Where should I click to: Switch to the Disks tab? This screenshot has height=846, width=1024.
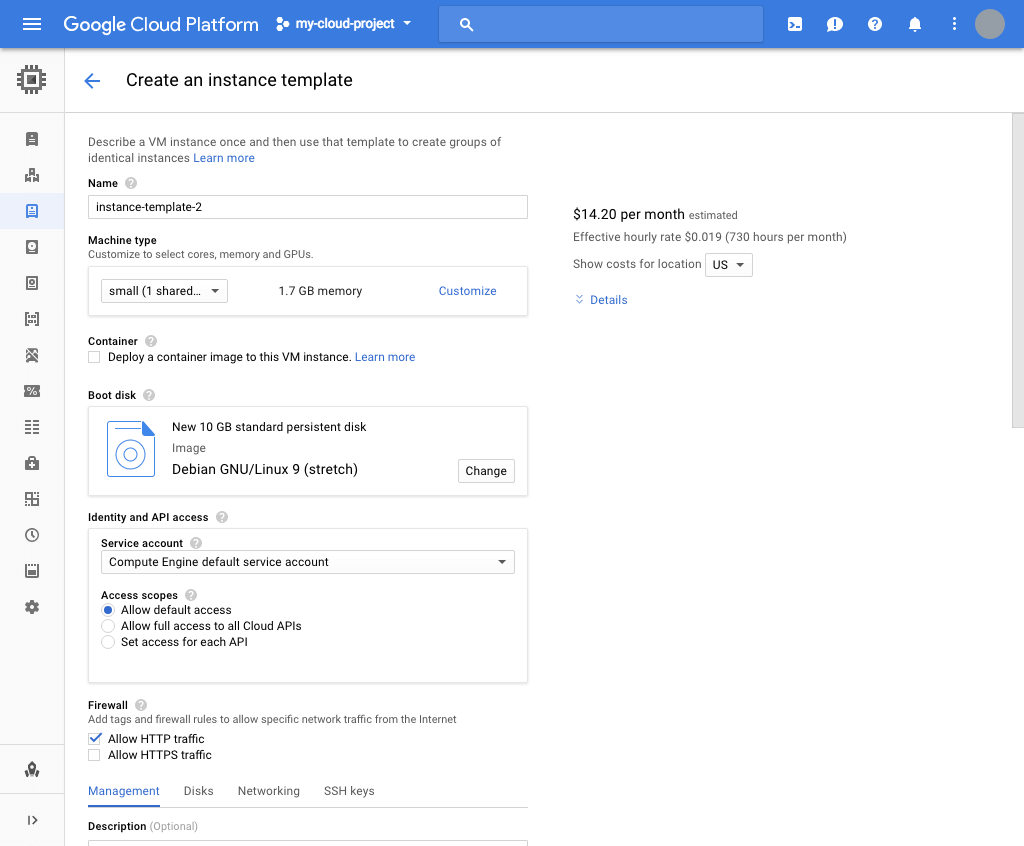pyautogui.click(x=199, y=791)
